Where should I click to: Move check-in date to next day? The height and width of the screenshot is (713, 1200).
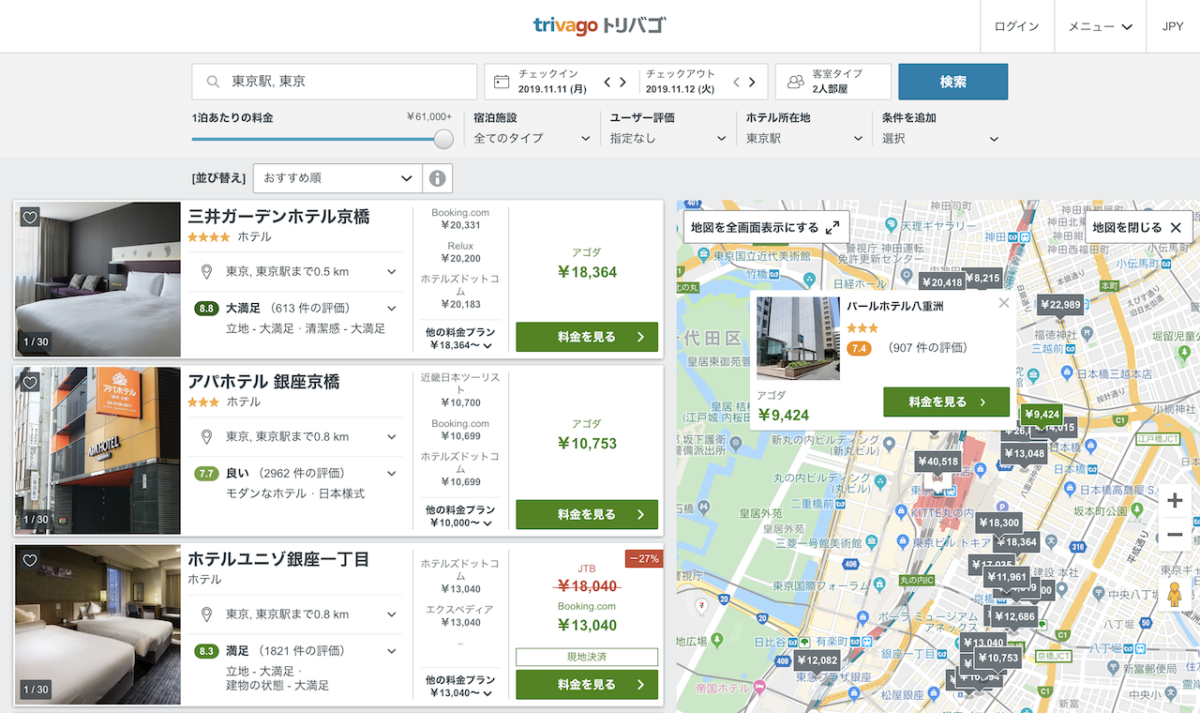tap(623, 82)
